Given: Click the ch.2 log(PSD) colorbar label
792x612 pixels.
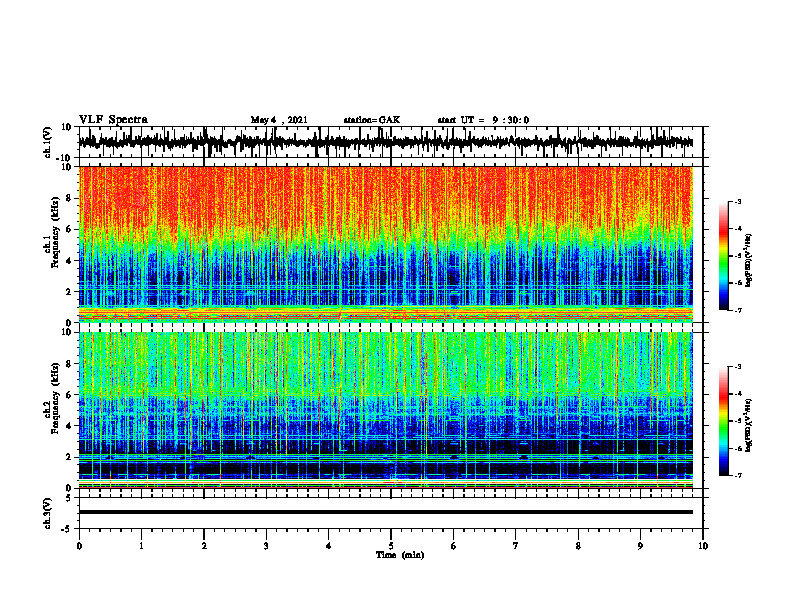Looking at the screenshot, I should [x=748, y=425].
